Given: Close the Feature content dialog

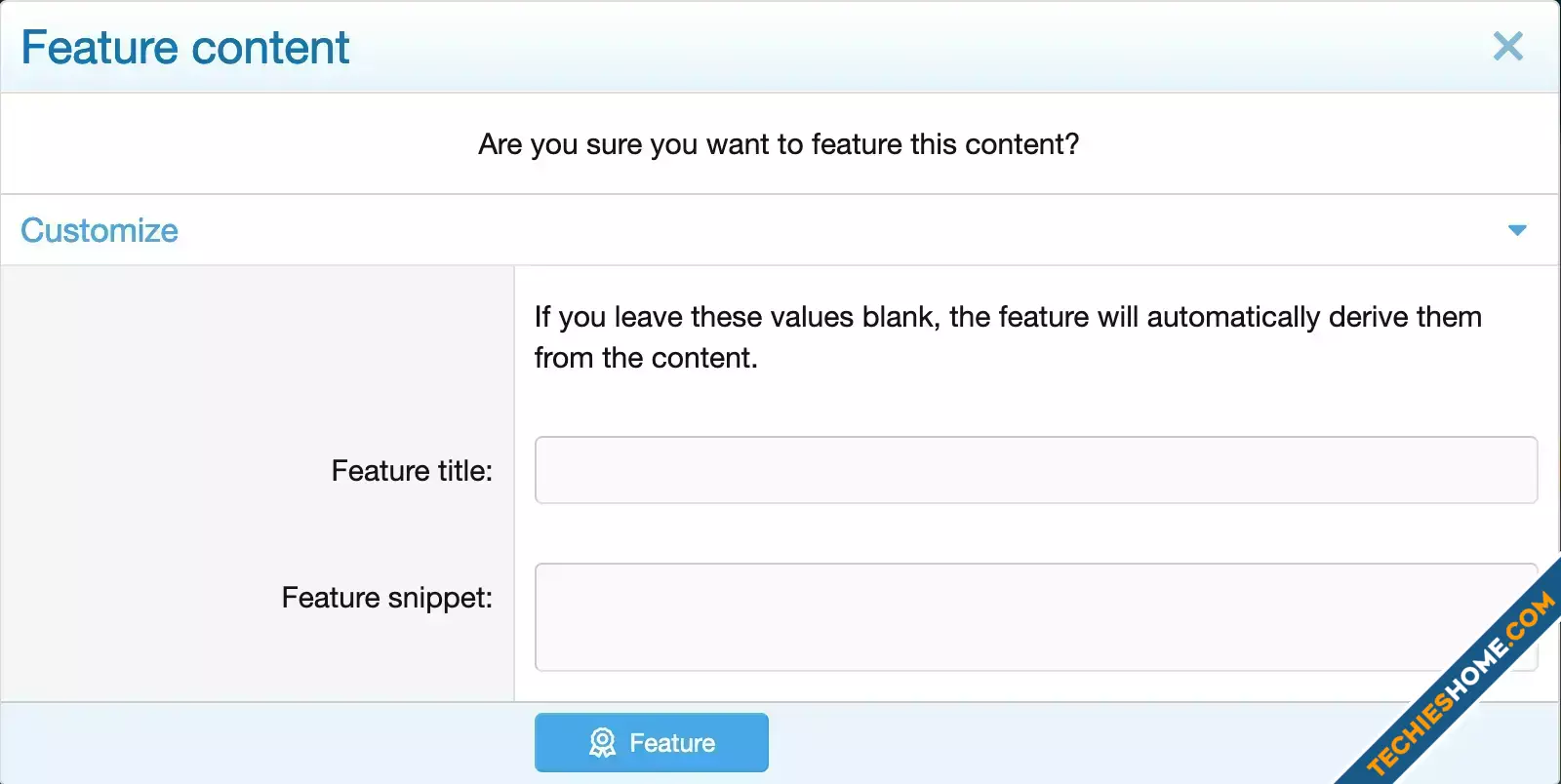Looking at the screenshot, I should (x=1507, y=46).
